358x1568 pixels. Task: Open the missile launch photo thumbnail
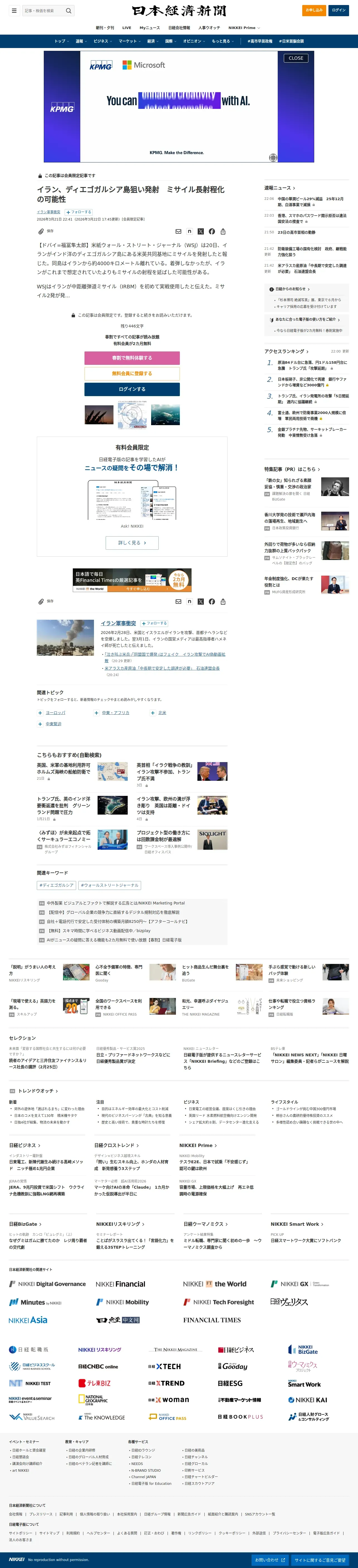pos(99,415)
